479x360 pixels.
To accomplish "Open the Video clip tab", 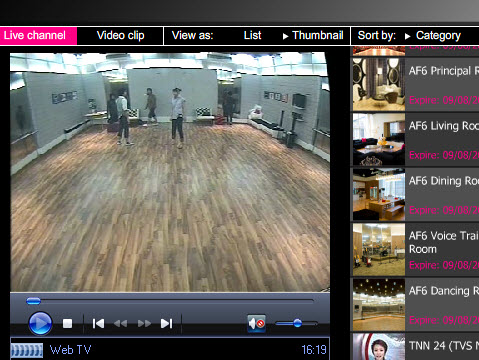I will pos(120,36).
